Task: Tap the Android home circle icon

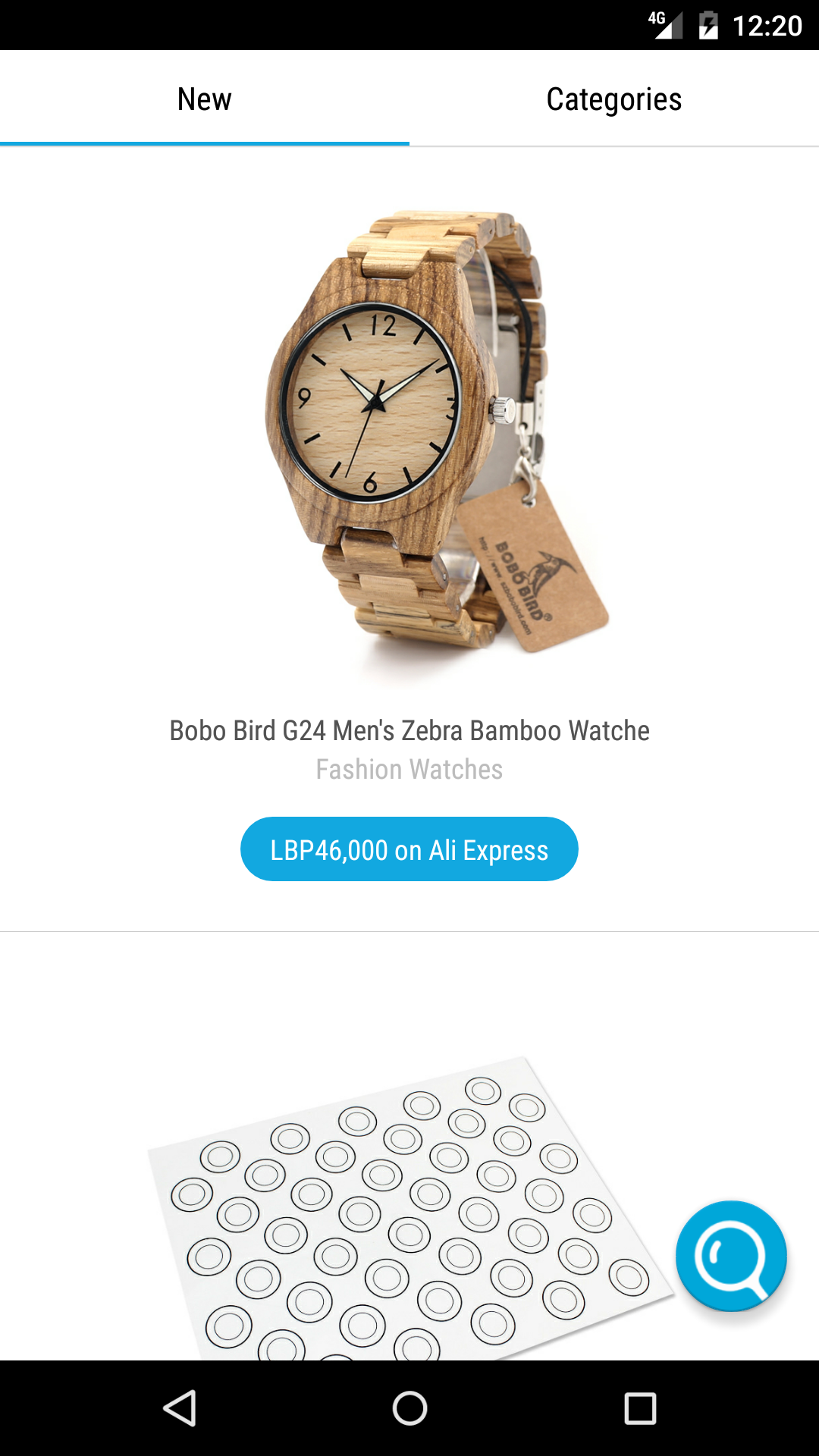Action: click(409, 1408)
